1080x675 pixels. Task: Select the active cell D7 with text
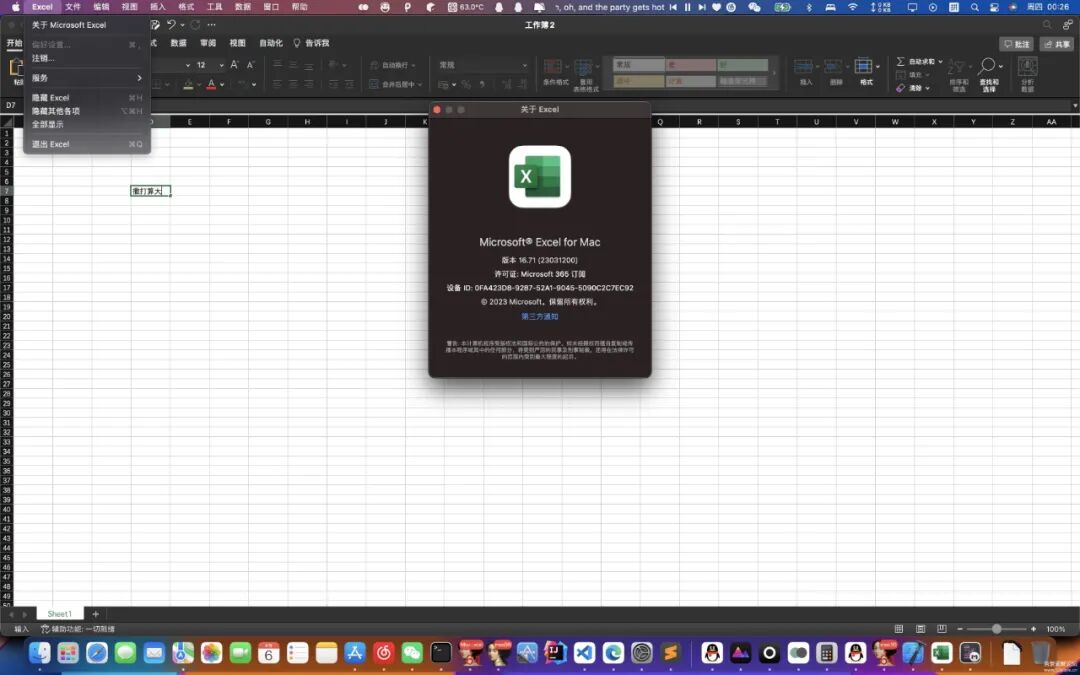pyautogui.click(x=151, y=191)
